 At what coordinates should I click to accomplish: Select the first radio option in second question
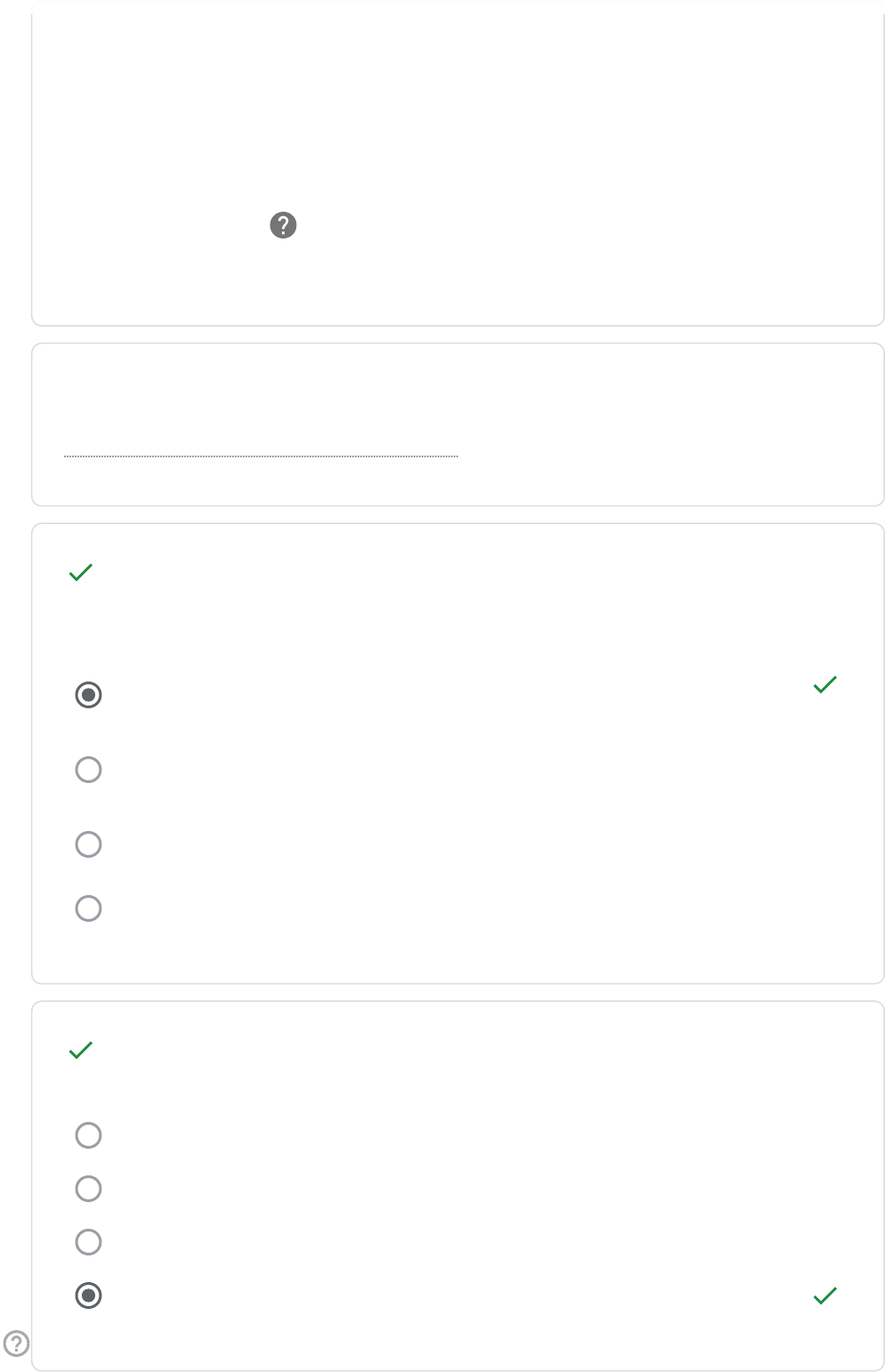pyautogui.click(x=88, y=1135)
